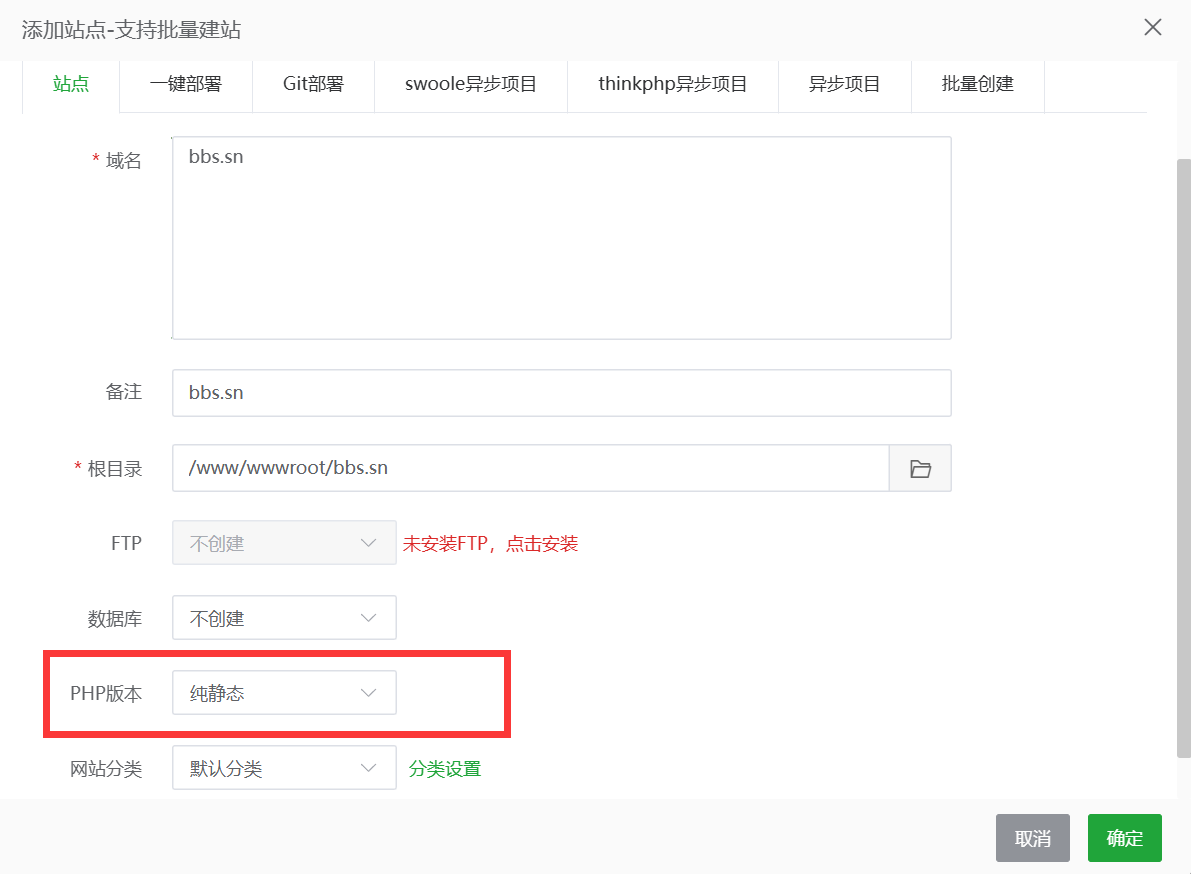Screen dimensions: 1191x874
Task: Click the dialog vertical scrollbar
Action: click(x=1183, y=458)
